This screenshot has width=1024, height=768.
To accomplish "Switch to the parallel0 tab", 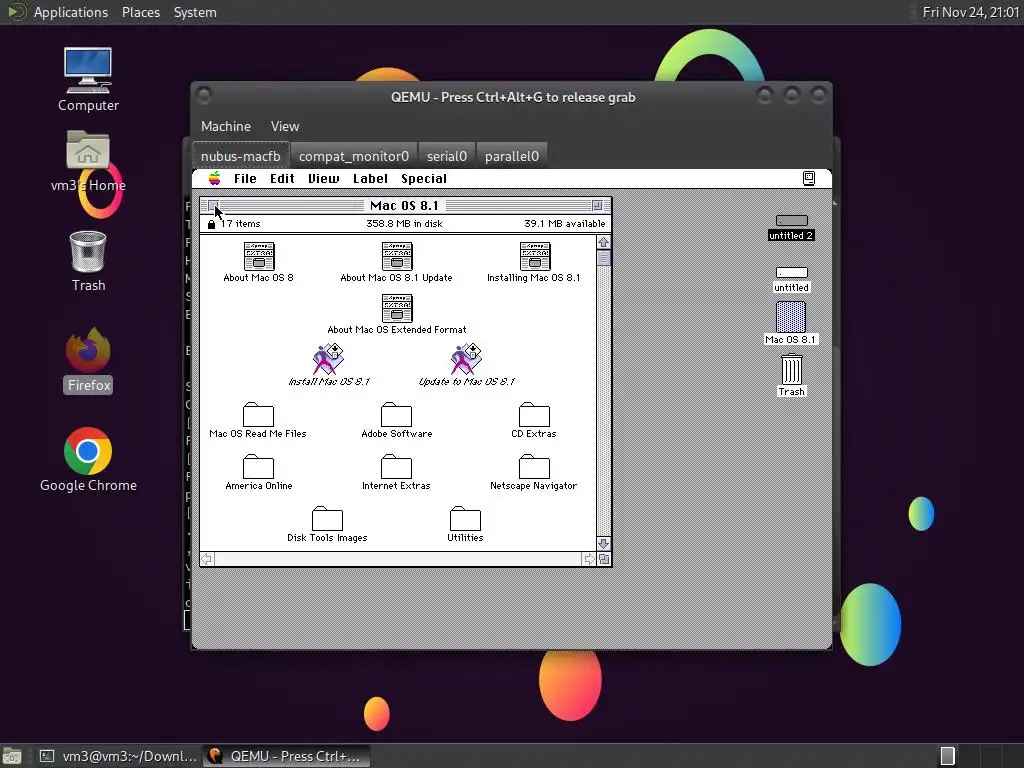I will coord(511,156).
